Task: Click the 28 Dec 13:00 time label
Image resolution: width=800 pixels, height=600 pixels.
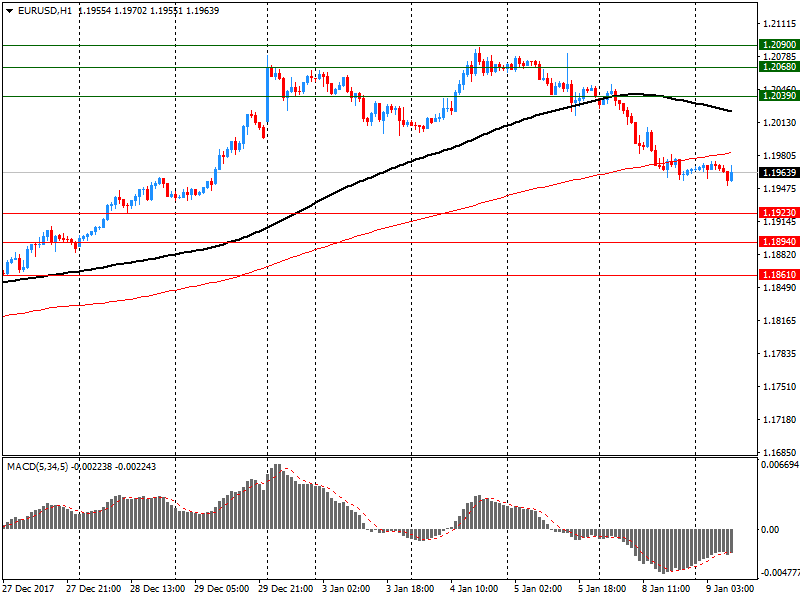Action: [x=156, y=589]
